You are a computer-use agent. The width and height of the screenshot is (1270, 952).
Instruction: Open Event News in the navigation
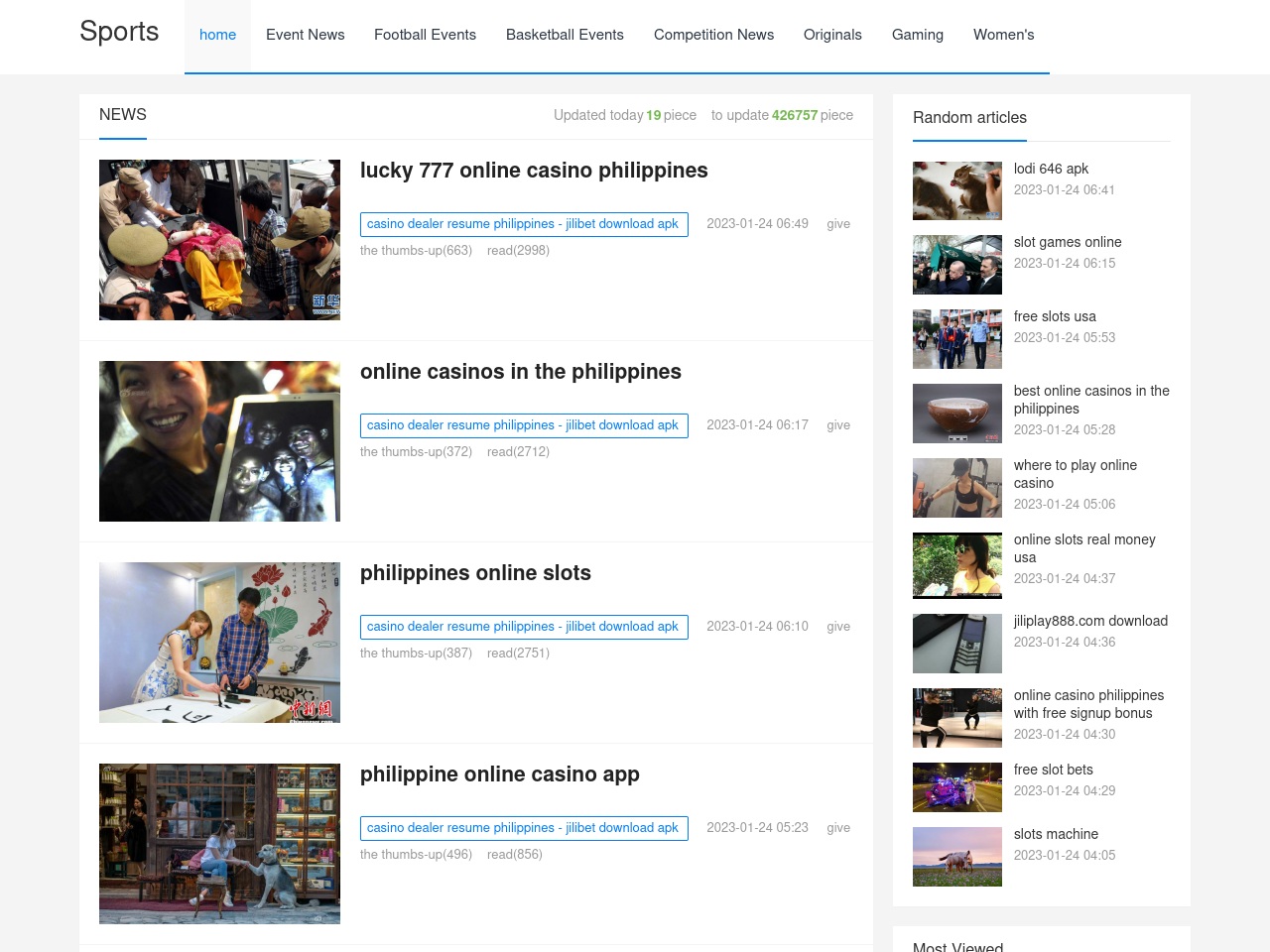tap(306, 35)
